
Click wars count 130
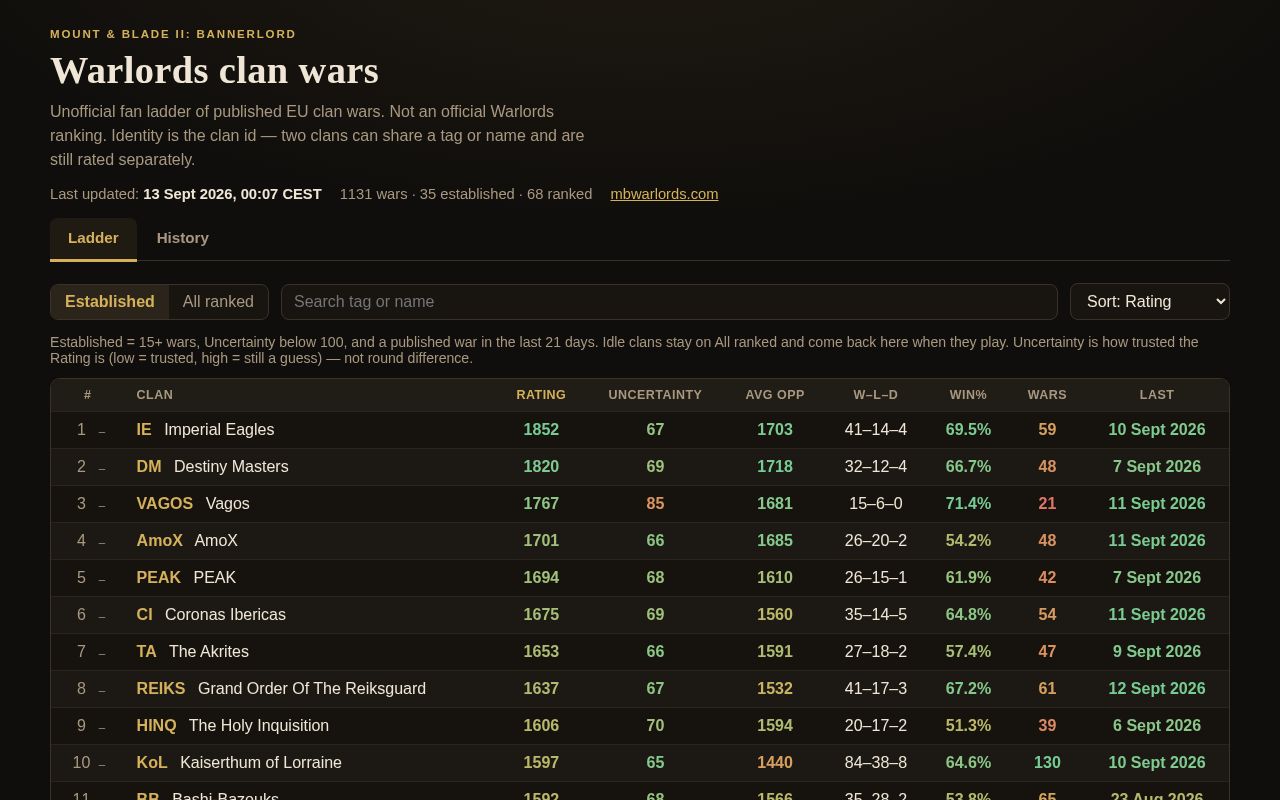click(x=1047, y=763)
